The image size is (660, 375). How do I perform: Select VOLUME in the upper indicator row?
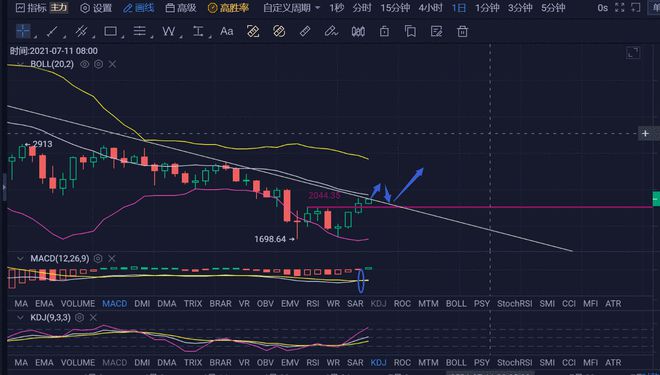78,303
